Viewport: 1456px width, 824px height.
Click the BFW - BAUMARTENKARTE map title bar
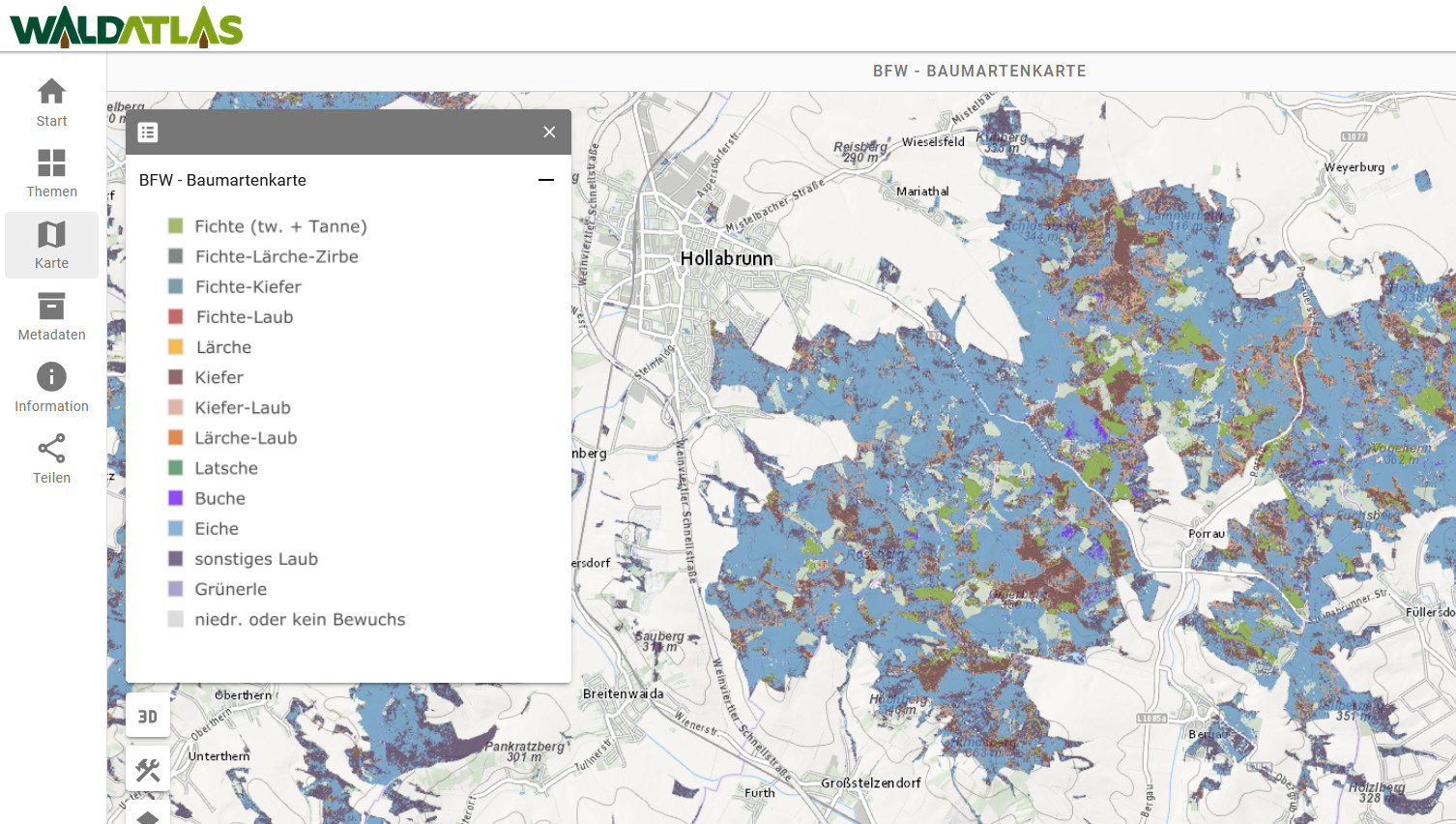click(x=978, y=72)
